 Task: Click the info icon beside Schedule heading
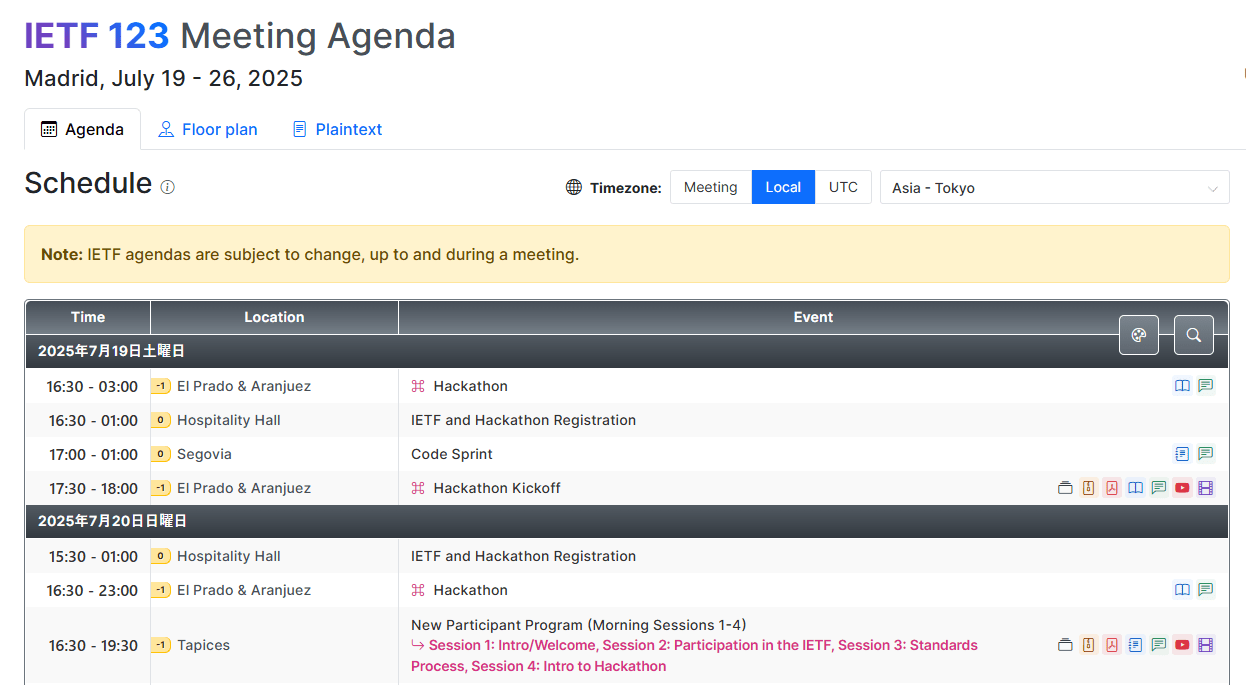pyautogui.click(x=168, y=187)
